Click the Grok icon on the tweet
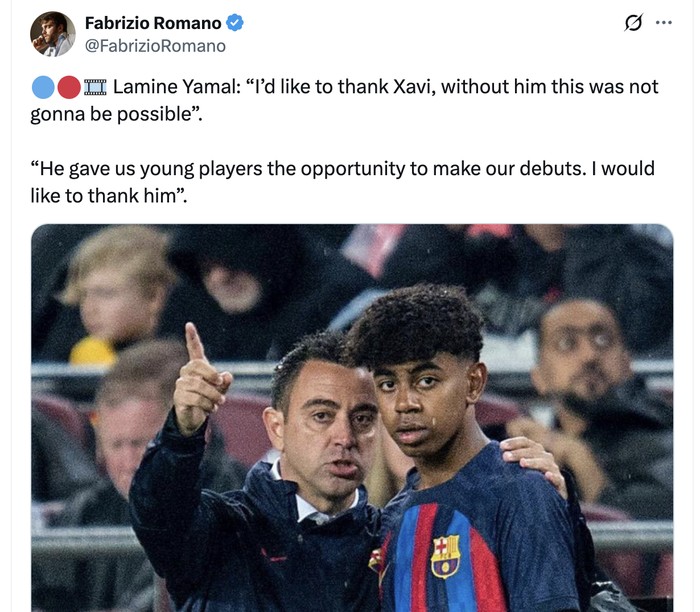Image resolution: width=700 pixels, height=612 pixels. (x=633, y=23)
